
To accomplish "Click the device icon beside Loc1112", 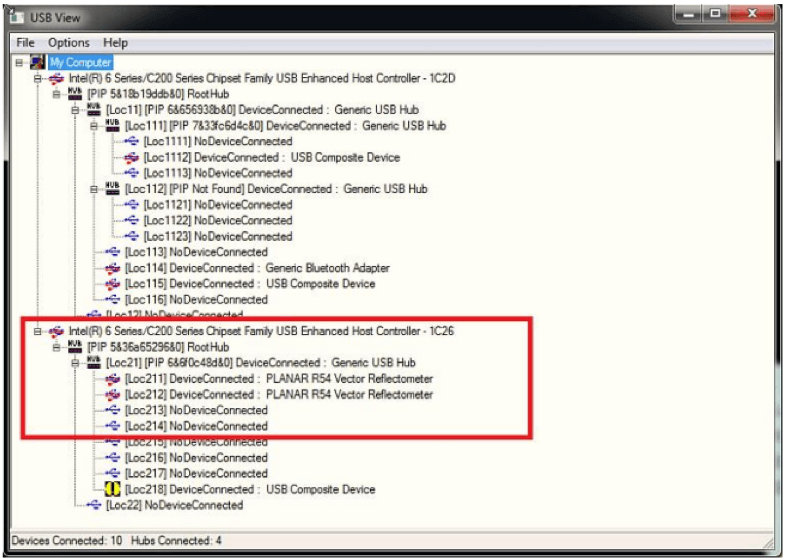I will pos(131,158).
